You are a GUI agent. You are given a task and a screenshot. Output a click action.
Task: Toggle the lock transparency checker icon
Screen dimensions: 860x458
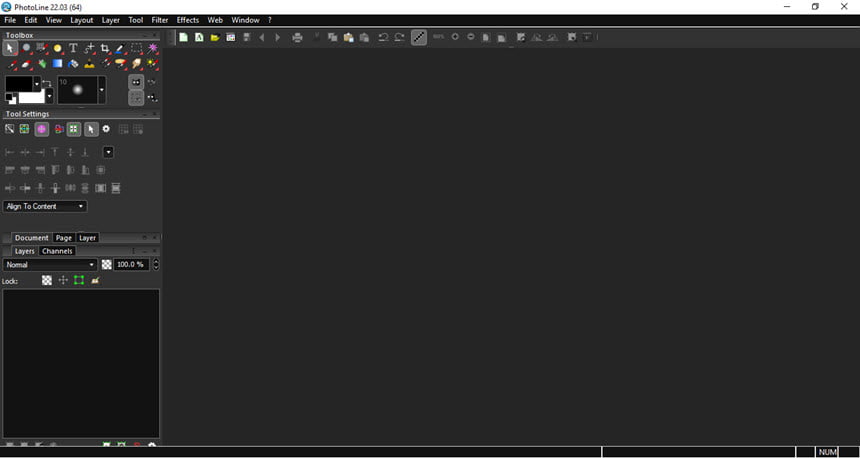(47, 280)
